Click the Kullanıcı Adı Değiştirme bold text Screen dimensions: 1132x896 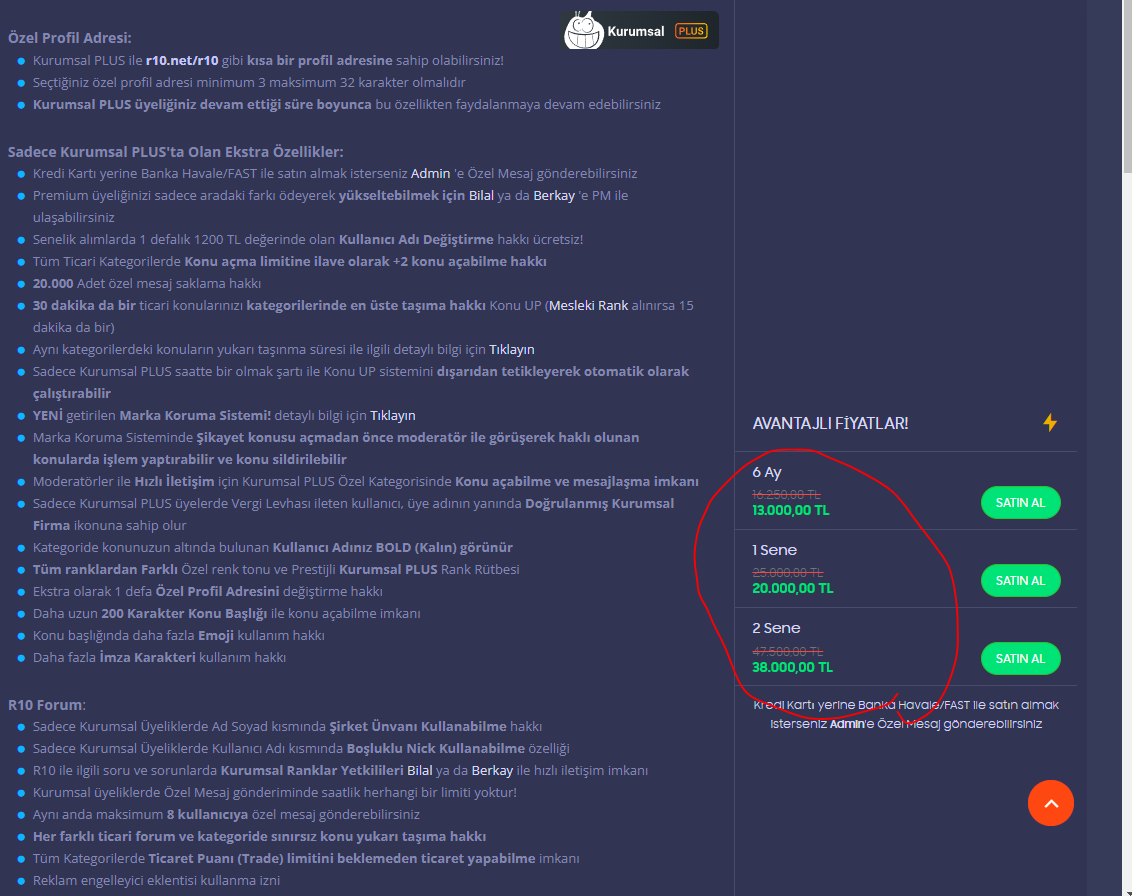click(417, 240)
